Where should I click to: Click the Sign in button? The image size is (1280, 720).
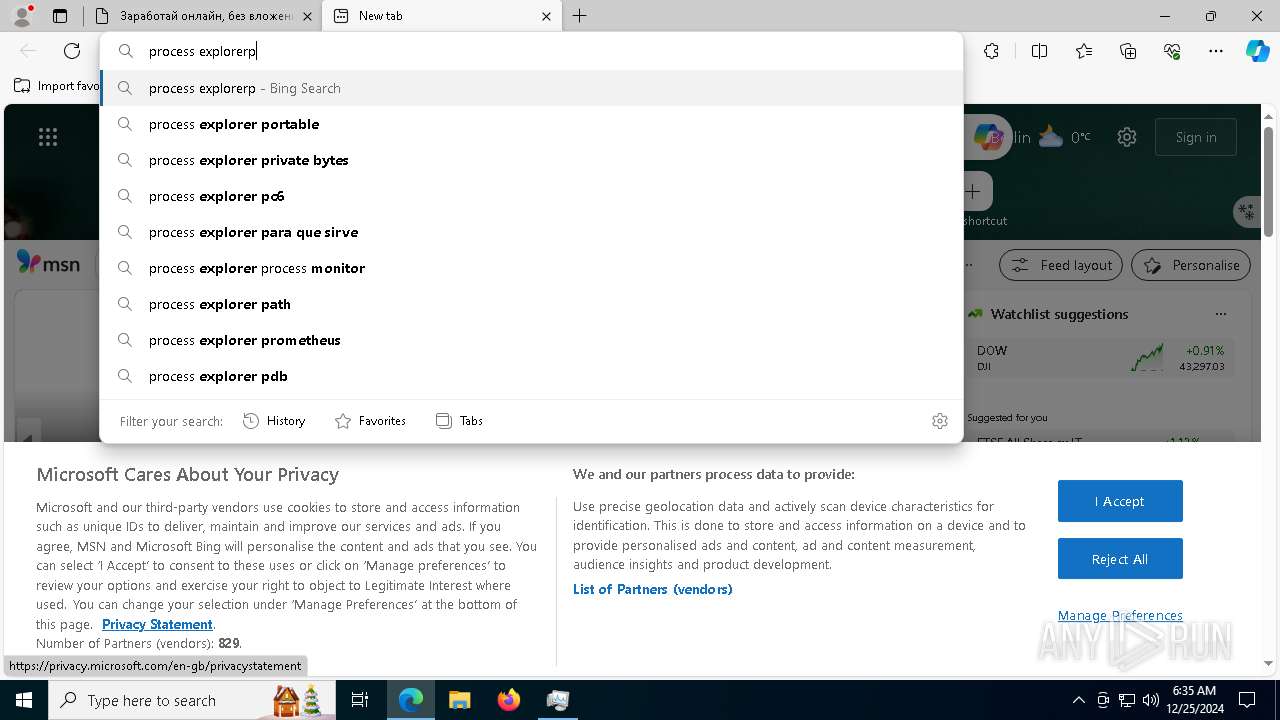tap(1196, 137)
